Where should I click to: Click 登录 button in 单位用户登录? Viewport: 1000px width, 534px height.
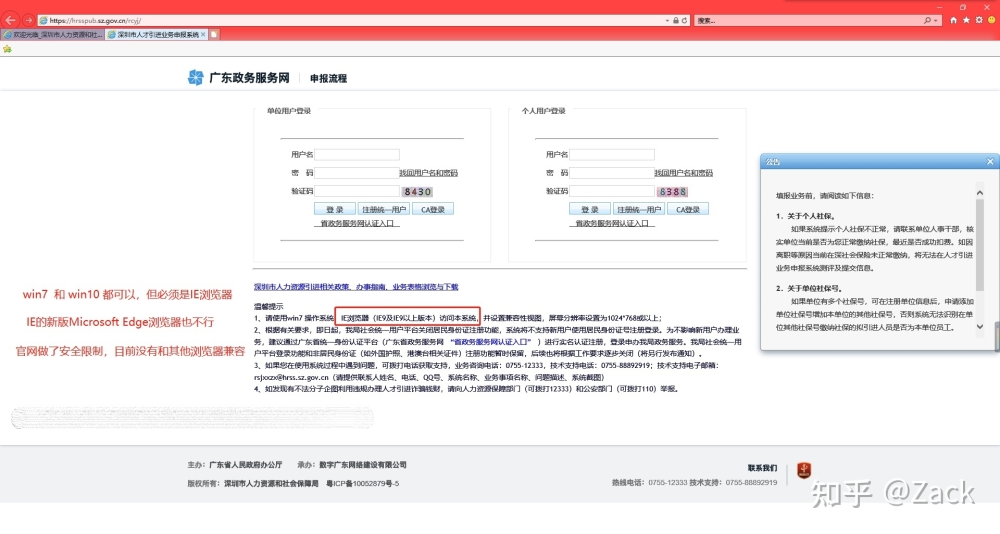tap(335, 209)
